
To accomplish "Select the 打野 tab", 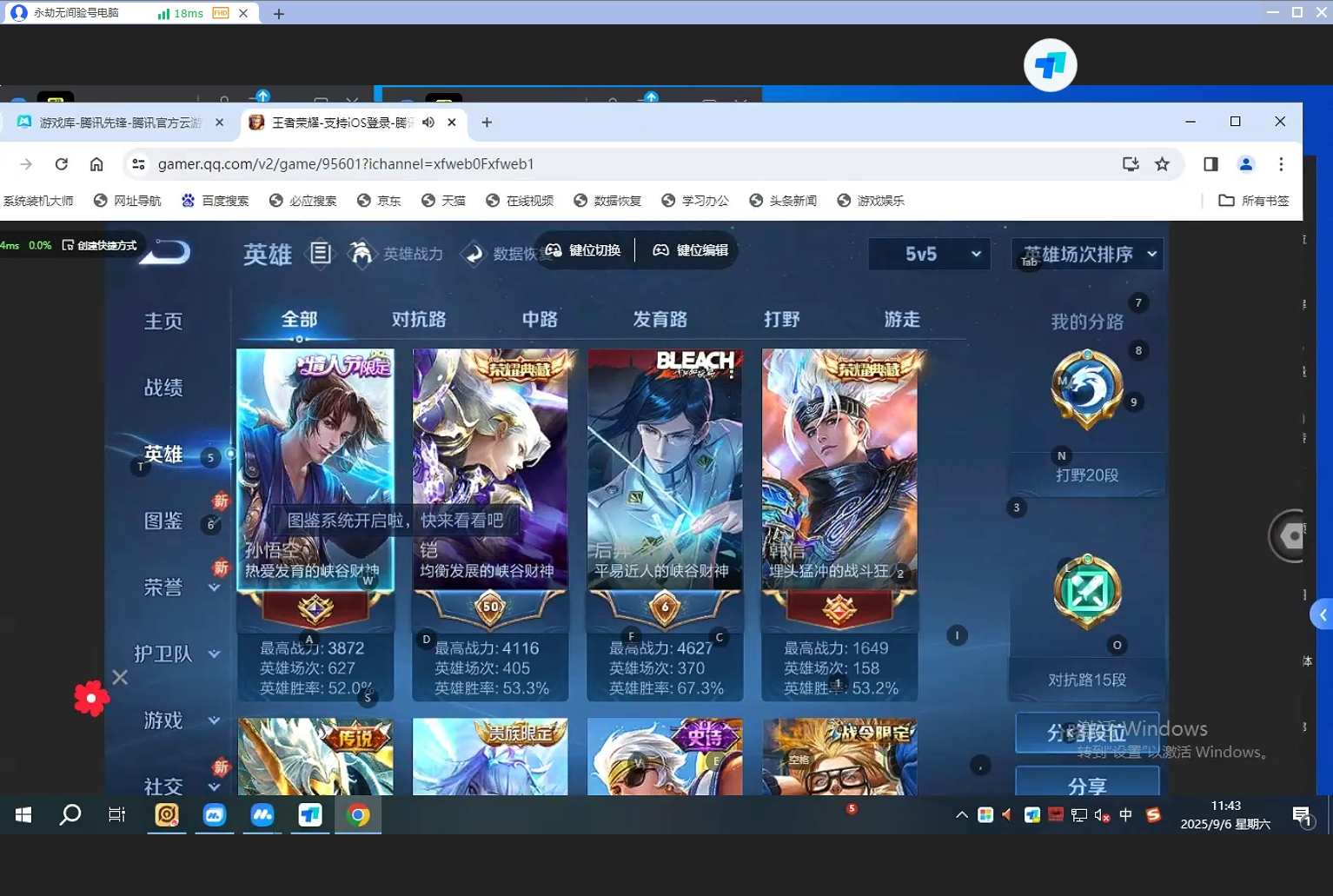I will pos(781,319).
